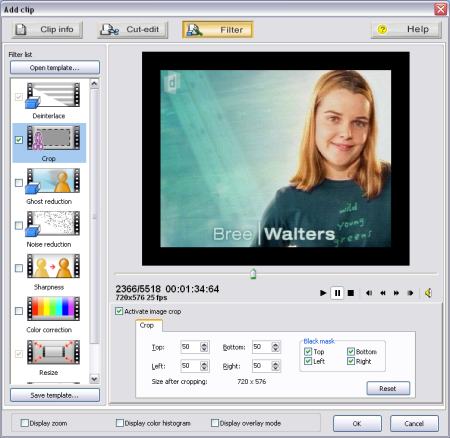
Task: Enable Display overlay mode checkbox
Action: click(215, 423)
